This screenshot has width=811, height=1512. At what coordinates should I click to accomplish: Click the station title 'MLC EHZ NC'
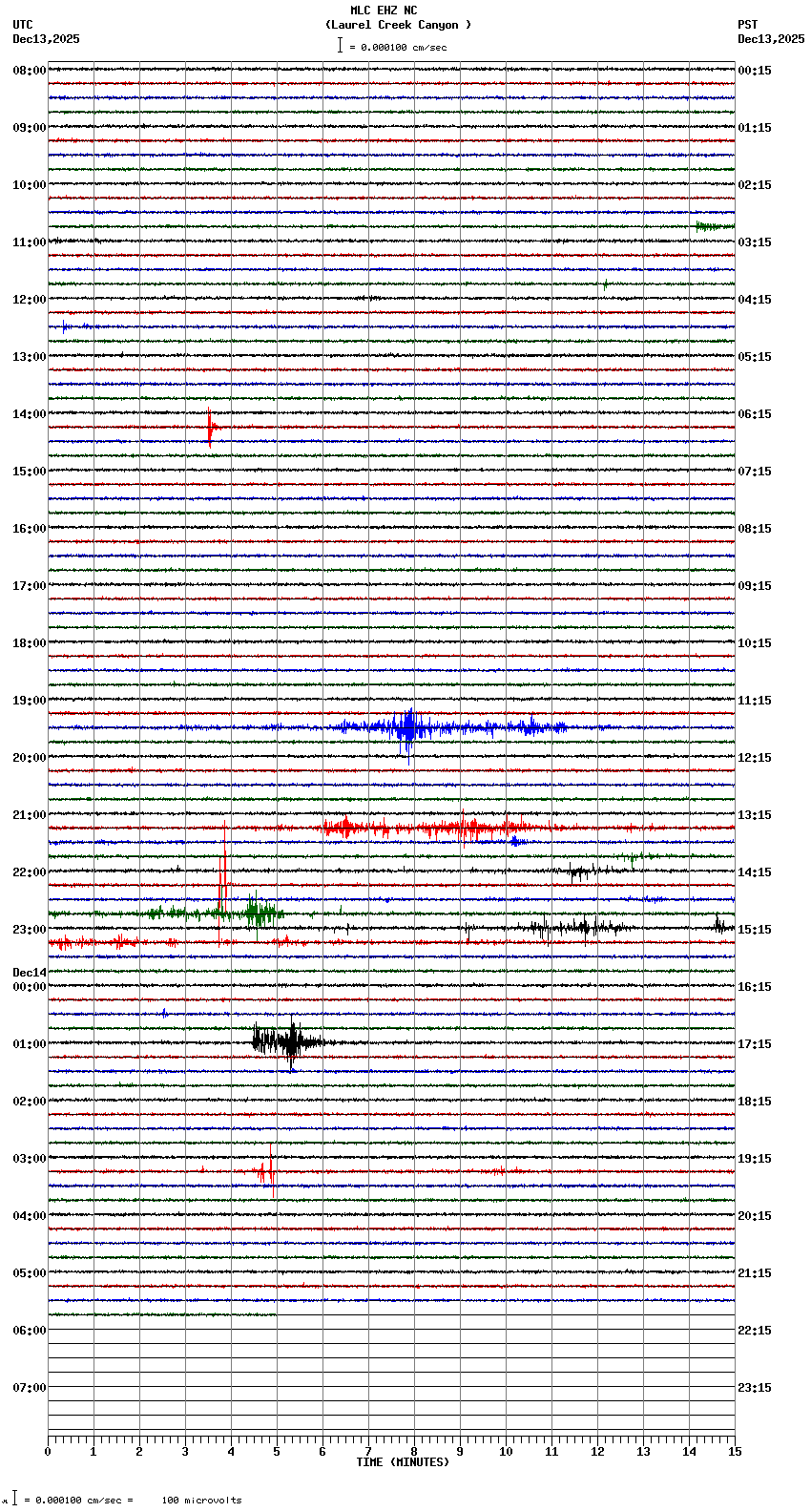384,10
